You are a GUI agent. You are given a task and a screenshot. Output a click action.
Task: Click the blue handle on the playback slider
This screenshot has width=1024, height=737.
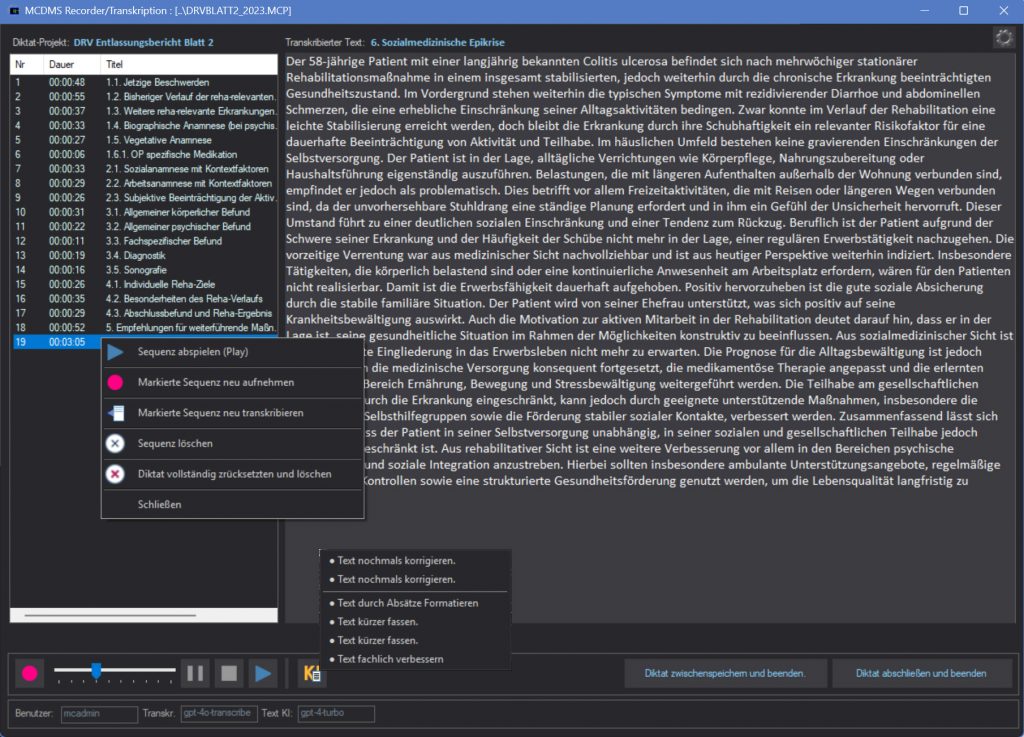click(x=96, y=670)
